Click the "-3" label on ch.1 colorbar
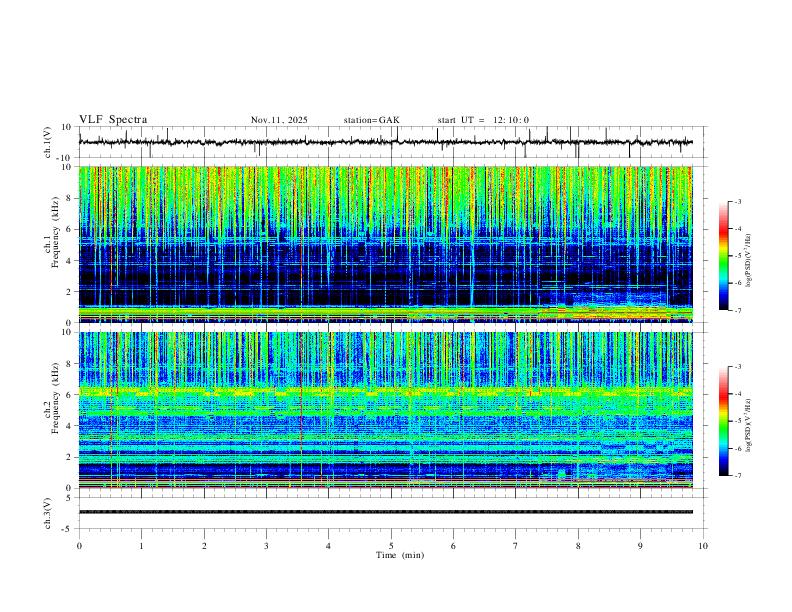This screenshot has width=792, height=612. click(737, 201)
